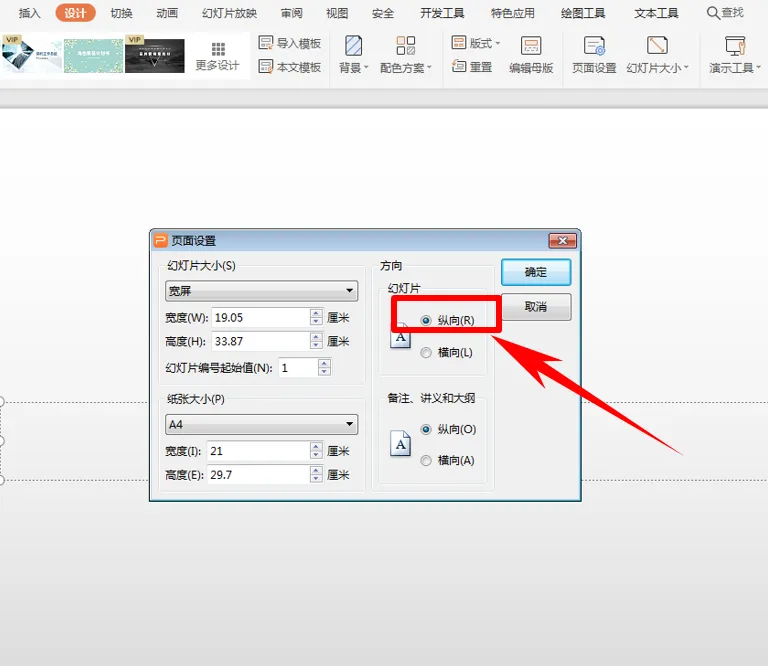Open the 背景 background tool
The width and height of the screenshot is (768, 666).
(353, 46)
